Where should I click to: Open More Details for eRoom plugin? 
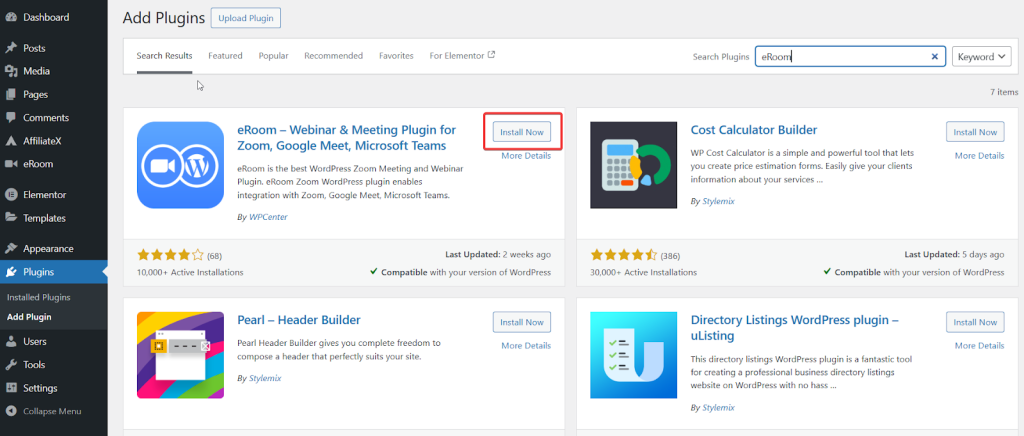(x=526, y=156)
